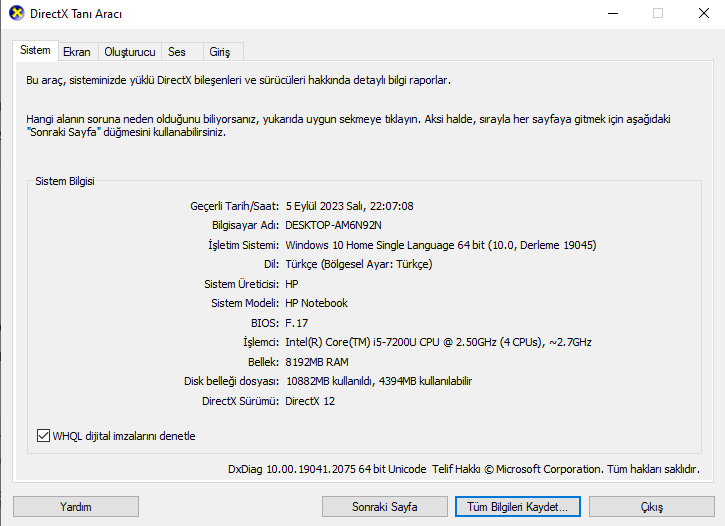Click the 8192MB RAM value
Screen dimensions: 725x526
(317, 362)
